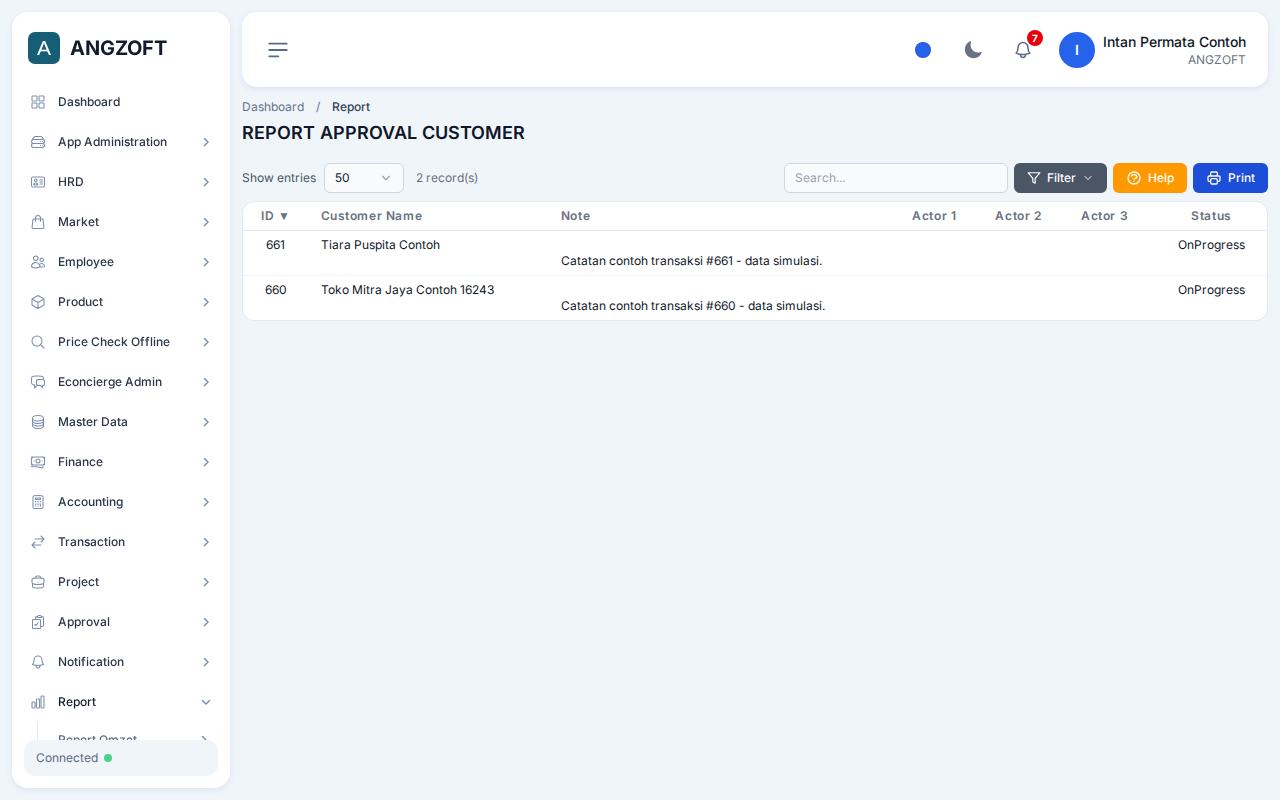Click the Status column header

[1211, 216]
